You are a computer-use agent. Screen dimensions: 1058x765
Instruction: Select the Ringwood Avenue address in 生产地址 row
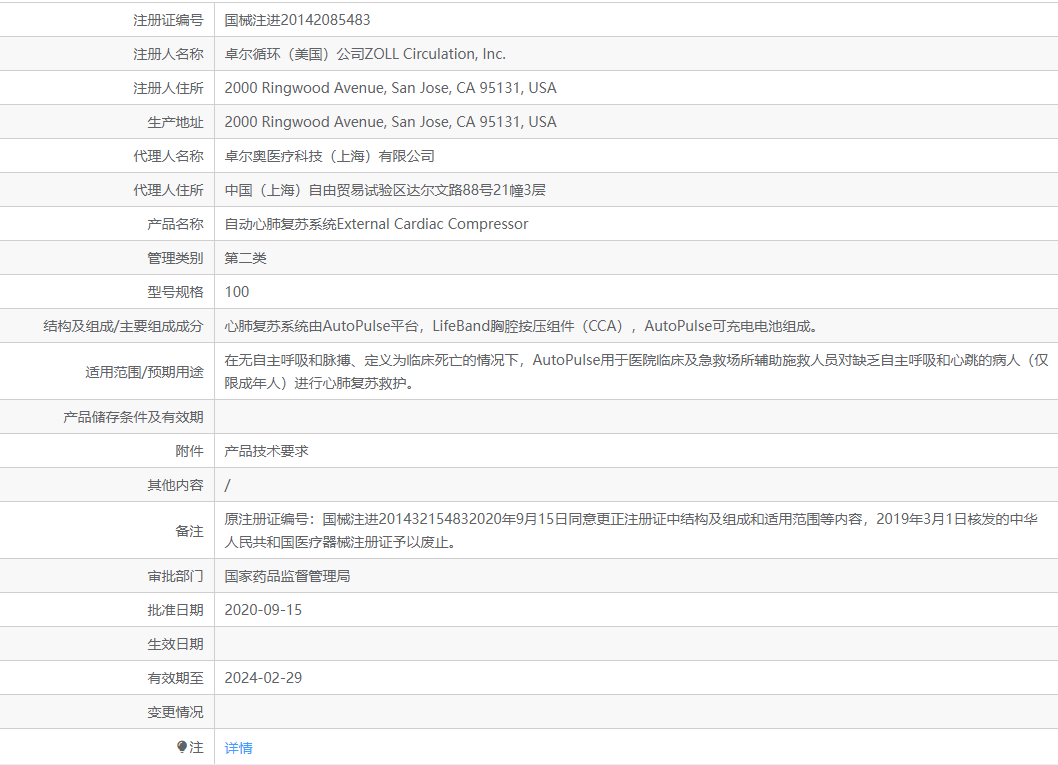tap(391, 122)
